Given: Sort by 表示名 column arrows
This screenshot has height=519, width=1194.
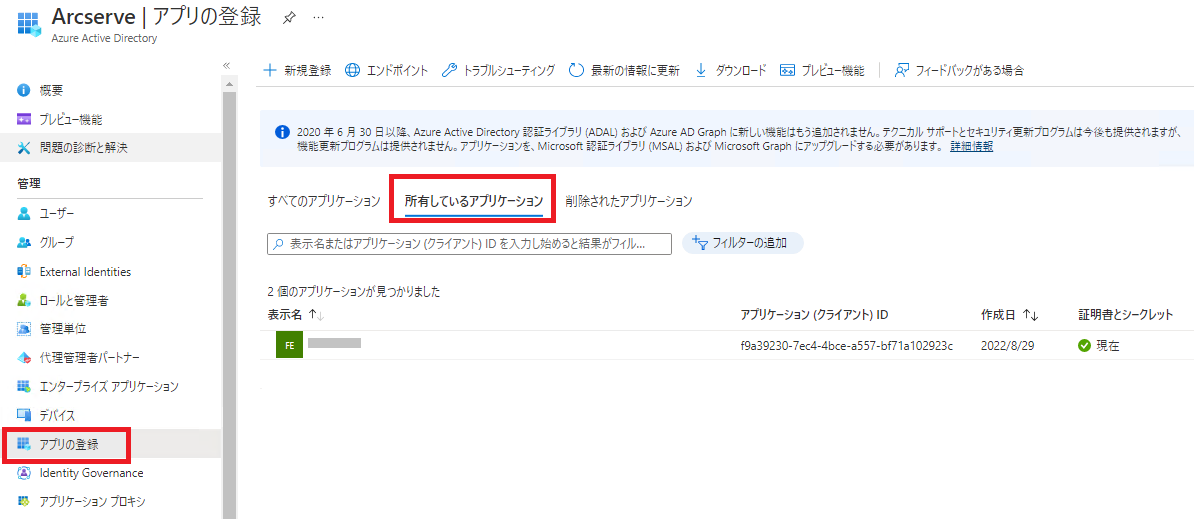Looking at the screenshot, I should pos(318,315).
